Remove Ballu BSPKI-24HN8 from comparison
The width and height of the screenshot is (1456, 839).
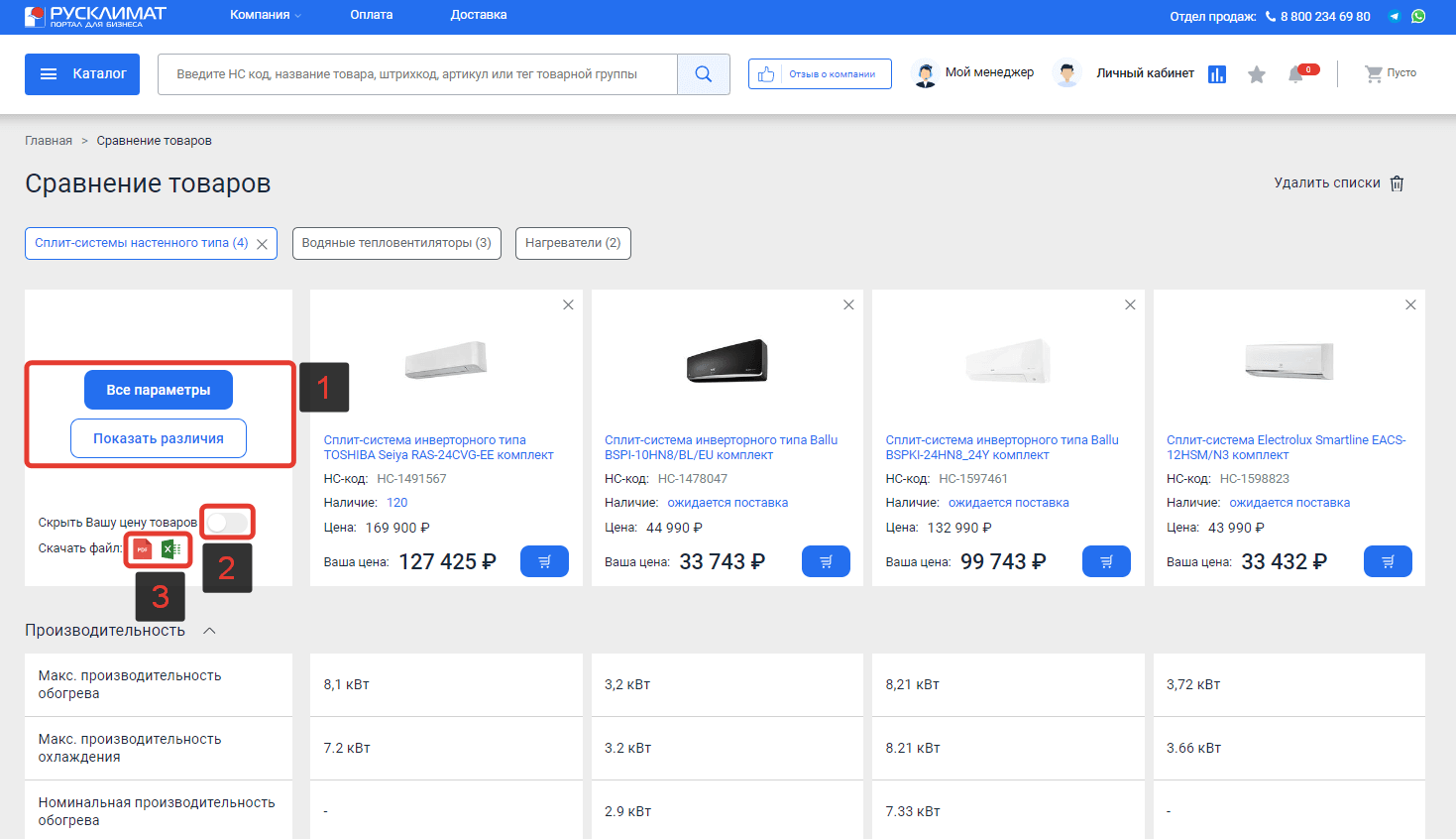tap(1130, 304)
